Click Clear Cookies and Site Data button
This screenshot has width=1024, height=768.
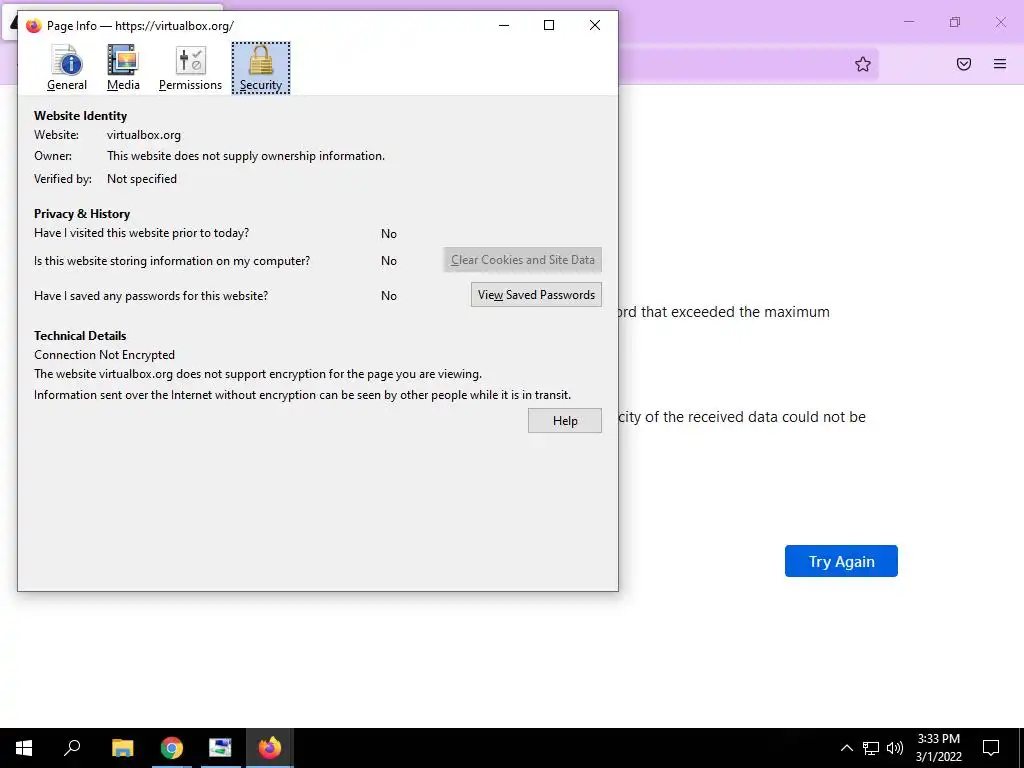tap(522, 260)
